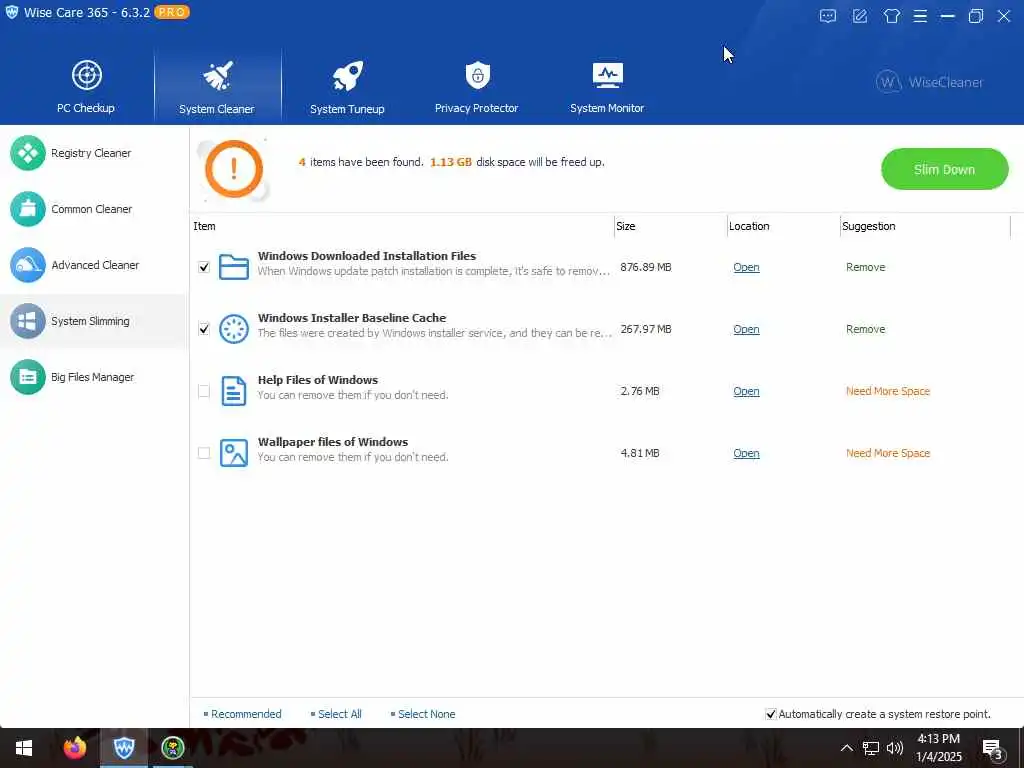Click the 4.81 MB size value
The image size is (1024, 768).
click(x=640, y=453)
